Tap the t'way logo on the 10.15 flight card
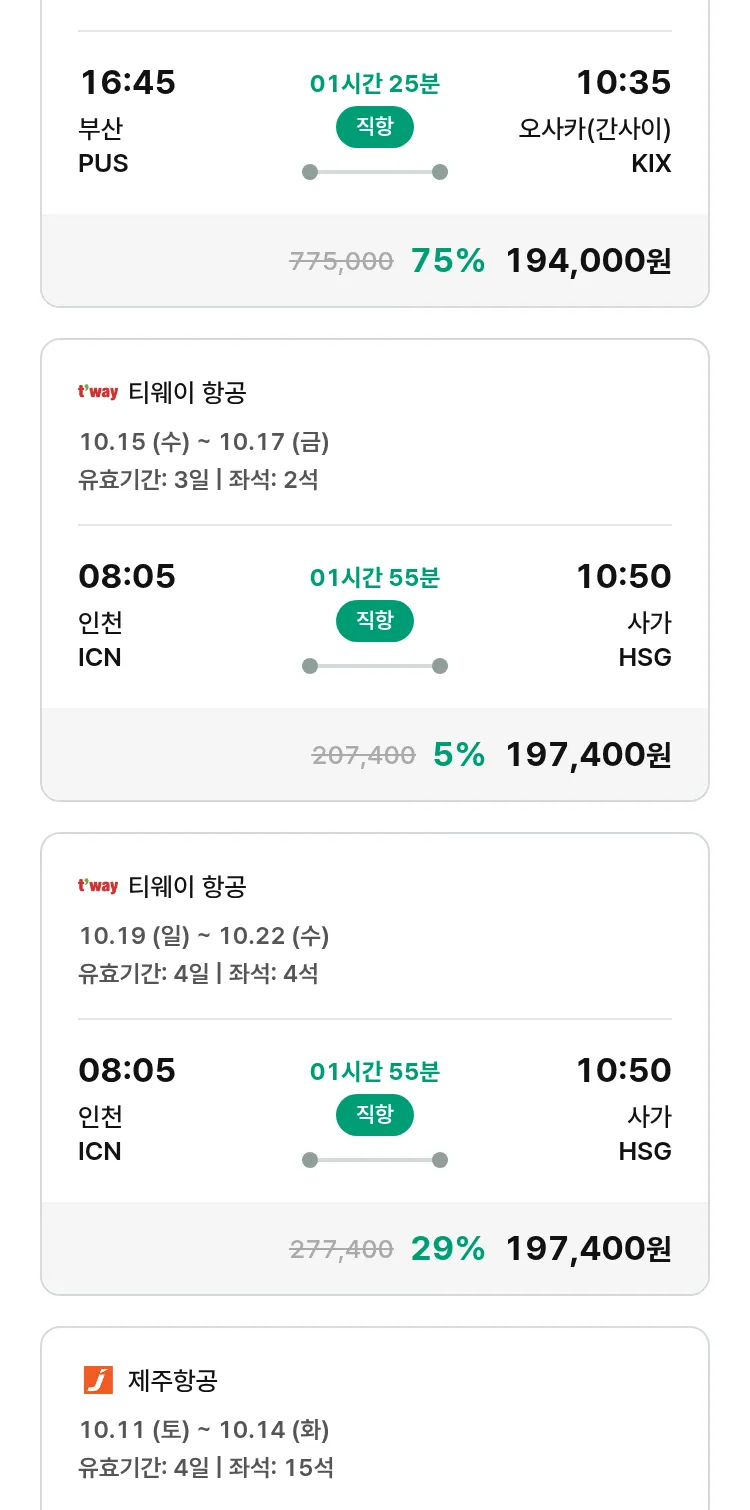This screenshot has width=750, height=1510. [x=98, y=392]
